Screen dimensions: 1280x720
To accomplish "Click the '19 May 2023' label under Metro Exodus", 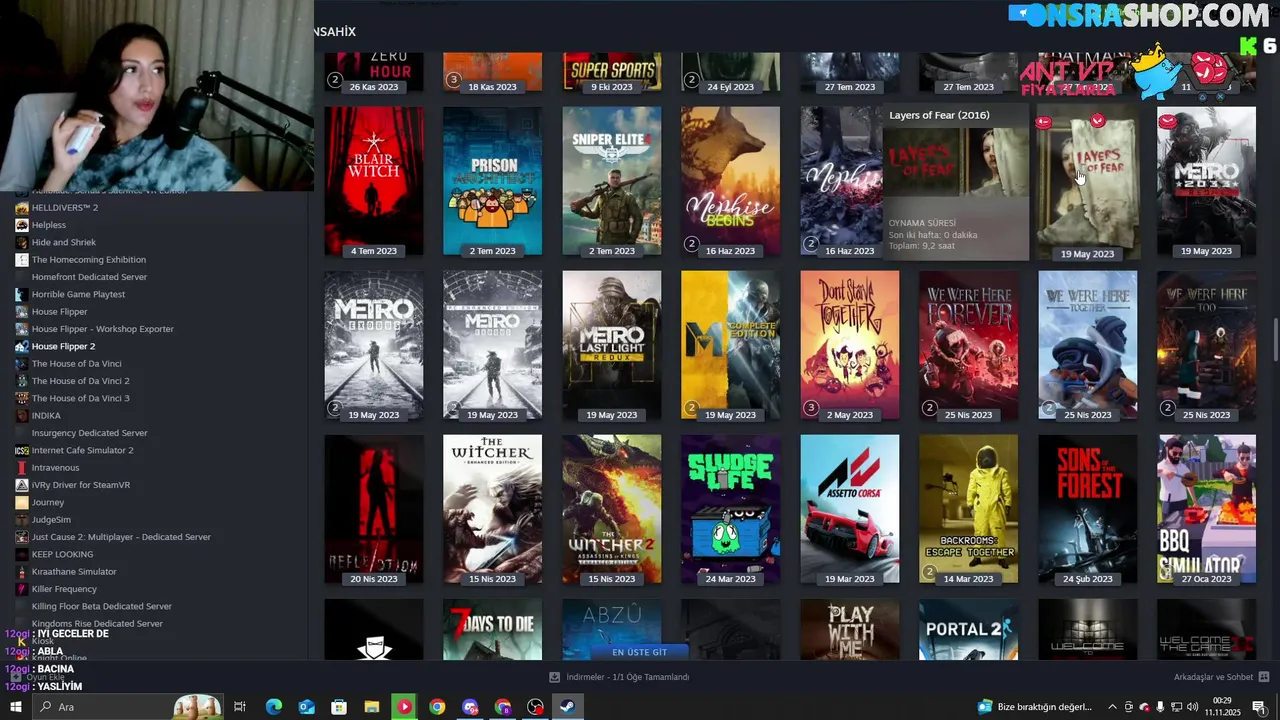I will pos(374,415).
